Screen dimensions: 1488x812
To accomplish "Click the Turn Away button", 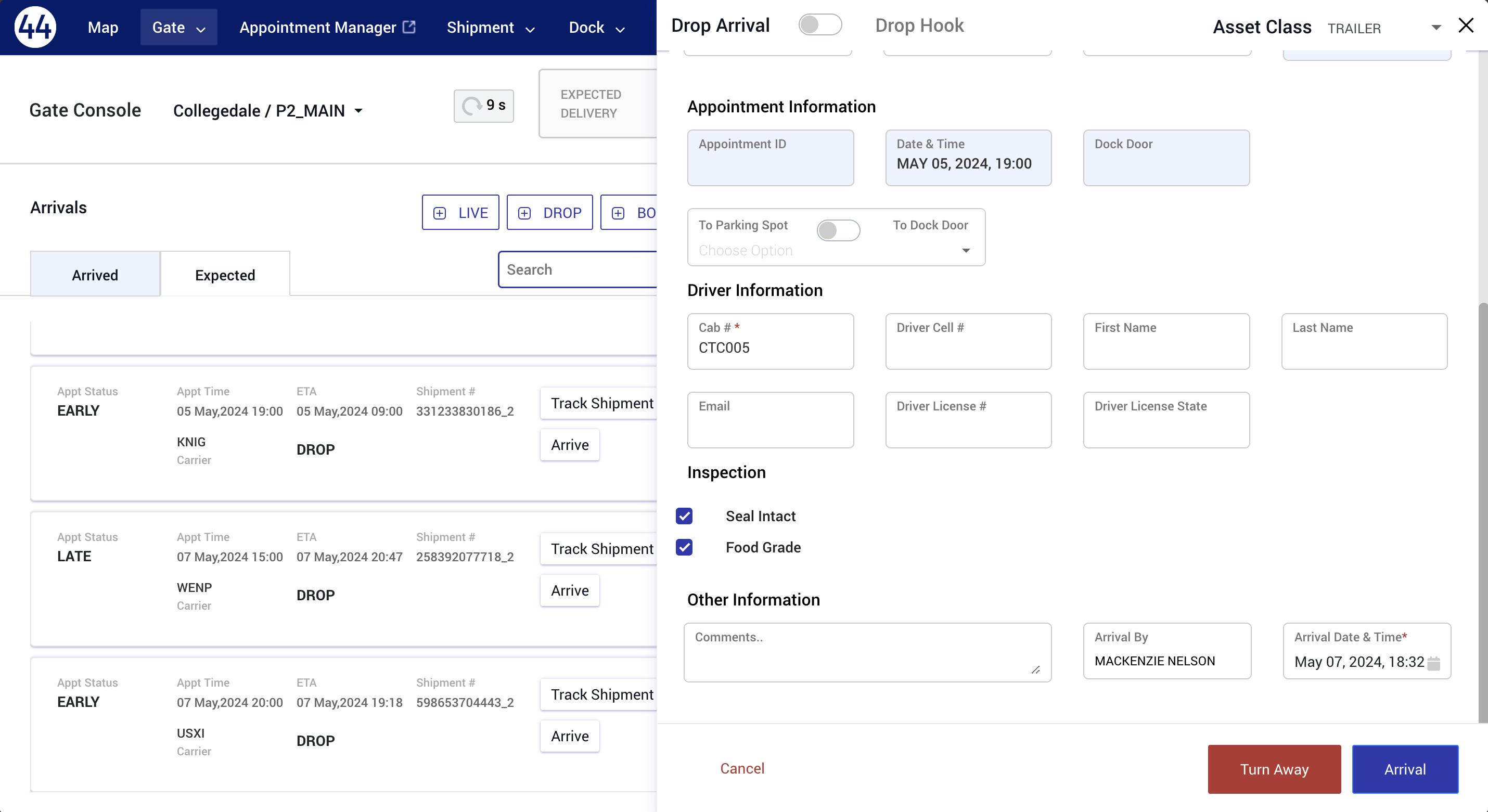I will (1274, 769).
